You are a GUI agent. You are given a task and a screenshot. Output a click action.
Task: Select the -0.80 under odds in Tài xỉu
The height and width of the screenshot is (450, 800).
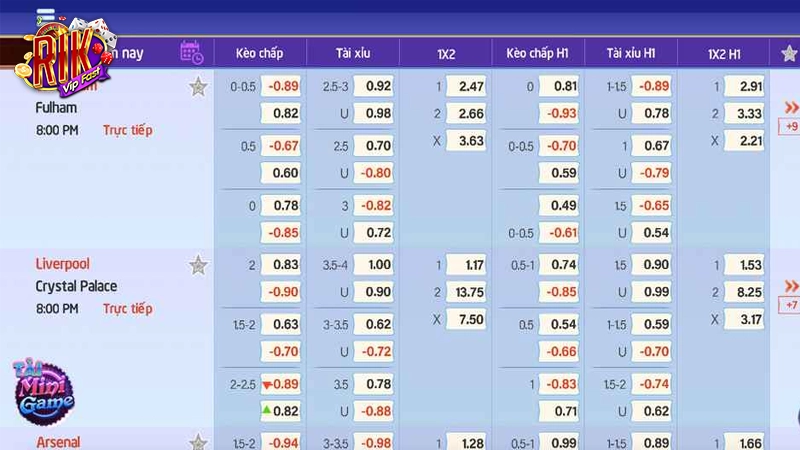(373, 172)
